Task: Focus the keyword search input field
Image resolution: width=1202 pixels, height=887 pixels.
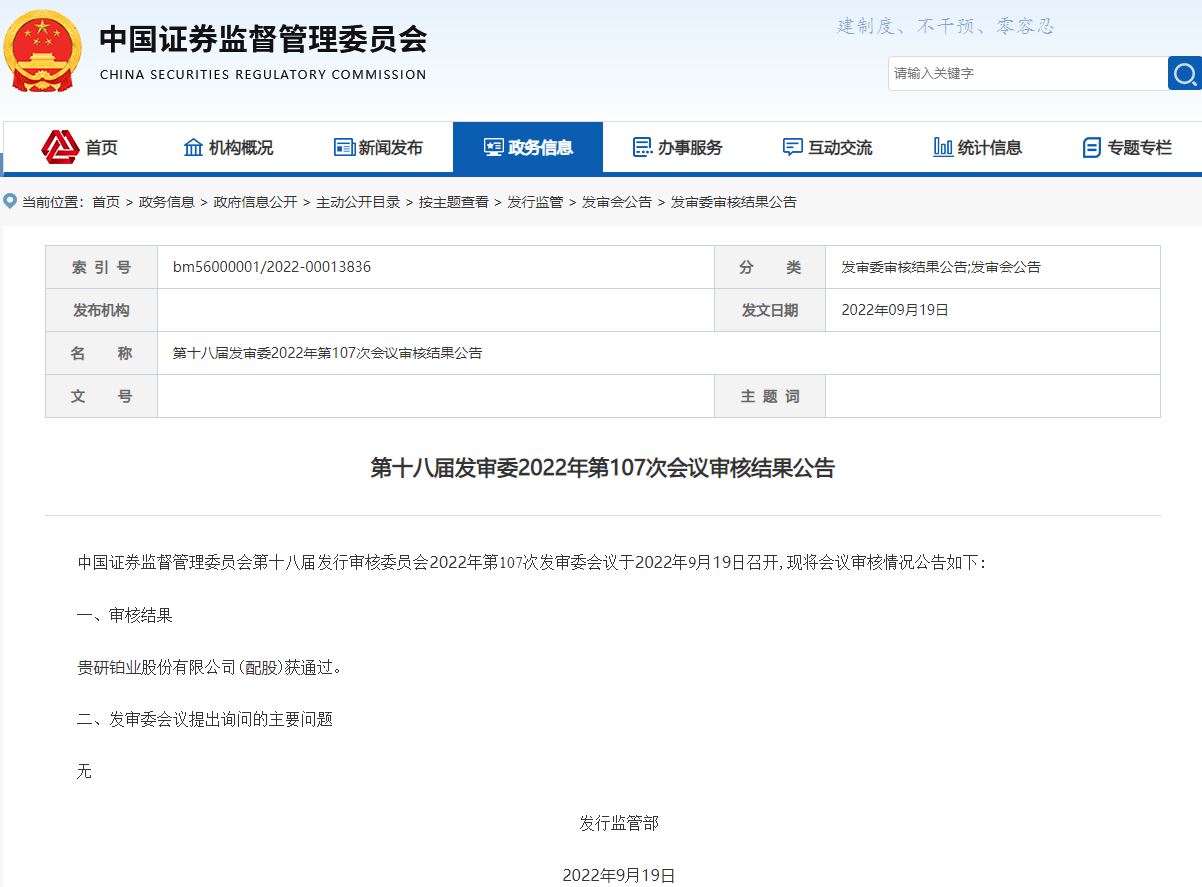Action: click(x=1028, y=73)
